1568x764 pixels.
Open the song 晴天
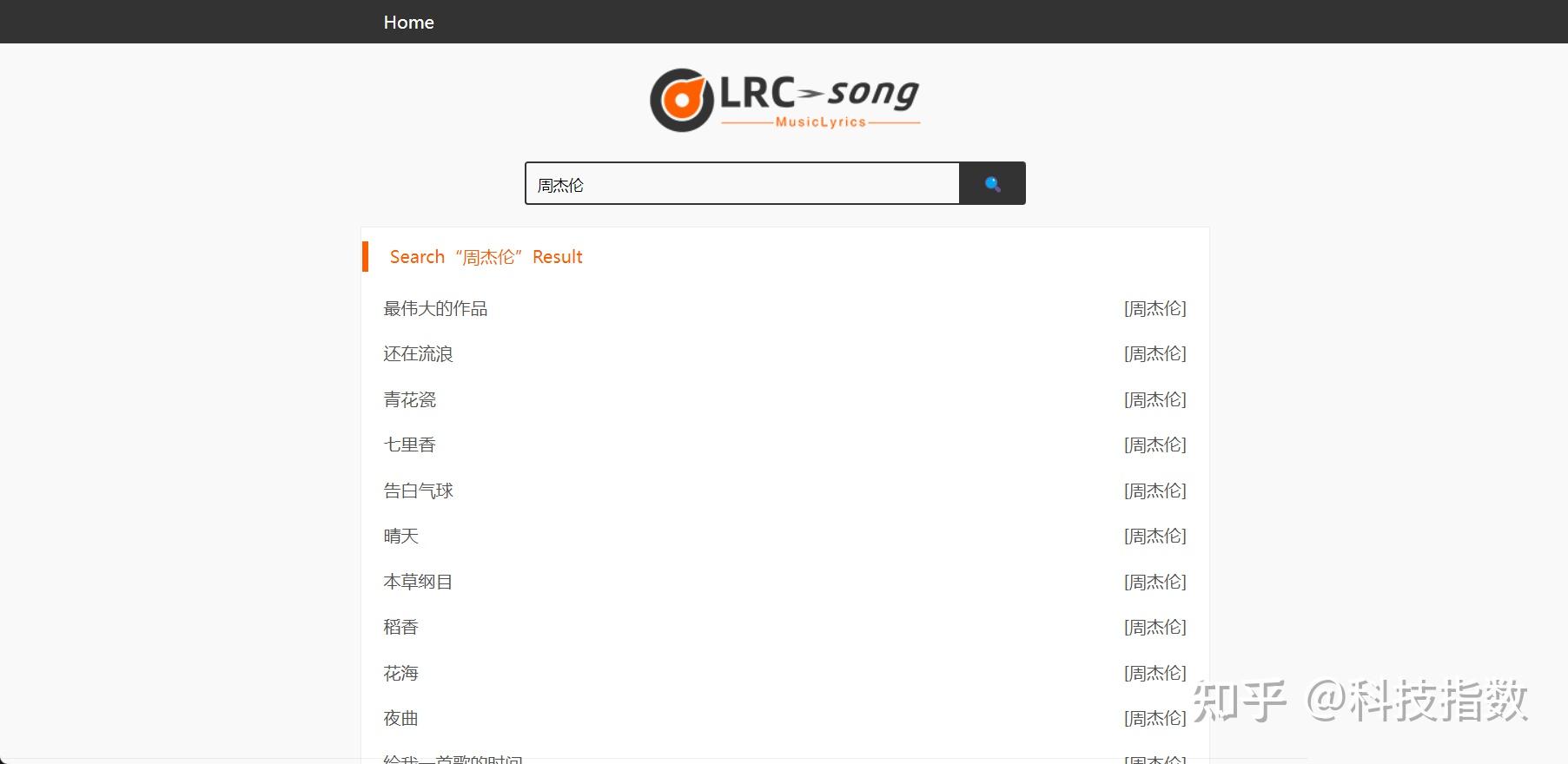(400, 536)
